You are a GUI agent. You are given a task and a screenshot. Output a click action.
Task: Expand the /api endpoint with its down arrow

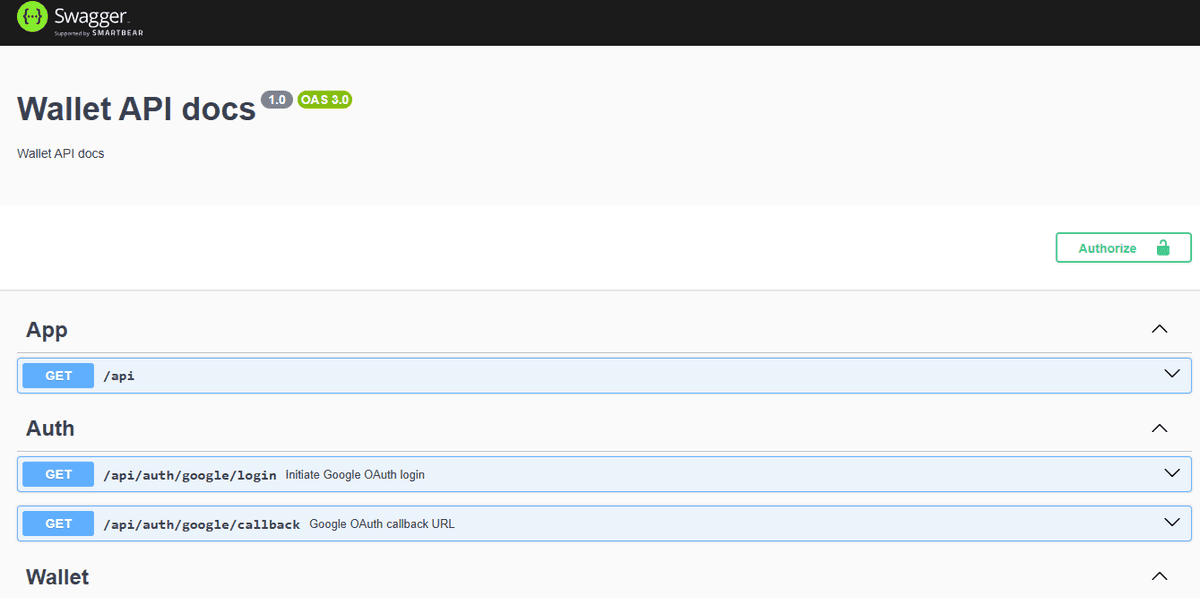1172,374
